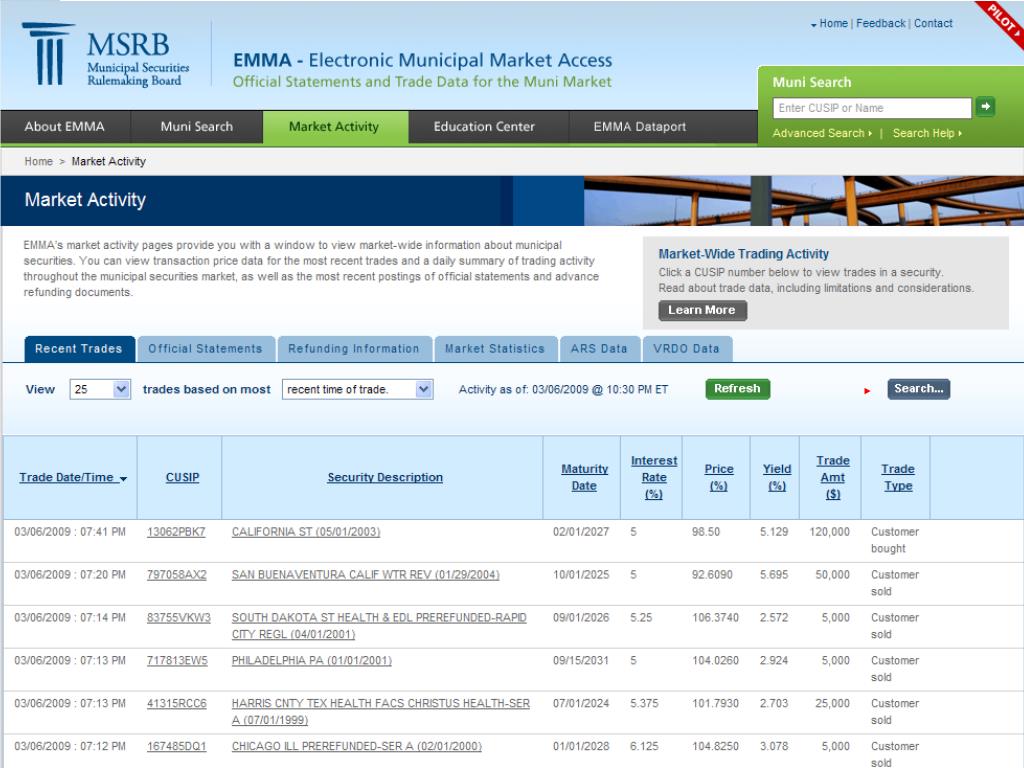Click yield value 5.695
The image size is (1024, 768).
[x=774, y=575]
